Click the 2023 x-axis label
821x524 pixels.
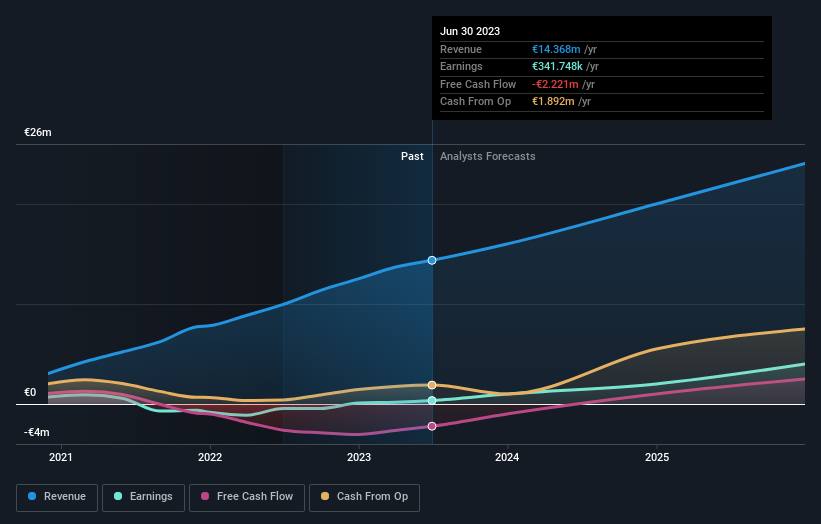tap(359, 457)
